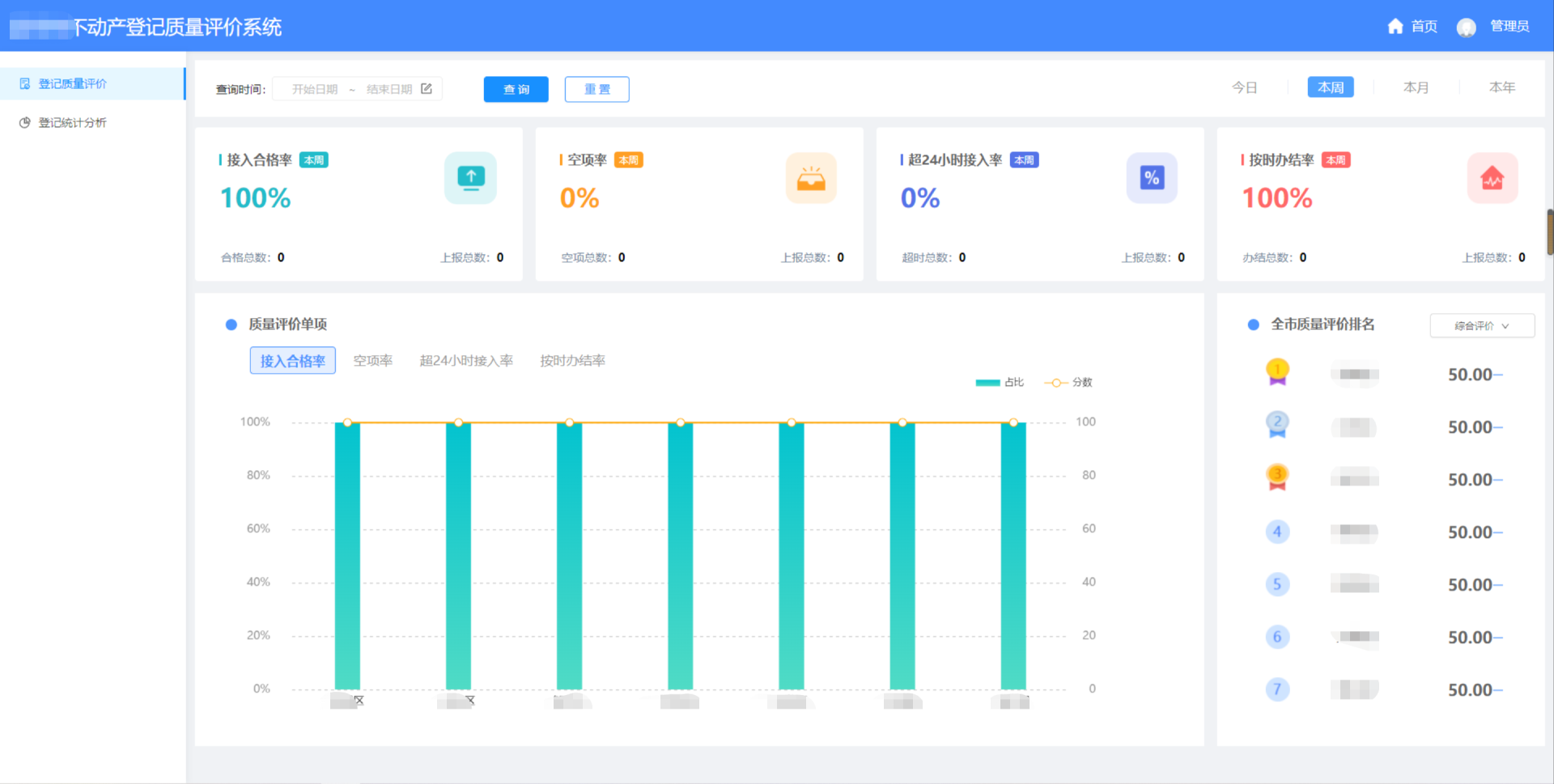Click the gold first-place medal icon
This screenshot has height=784, width=1554.
tap(1277, 372)
